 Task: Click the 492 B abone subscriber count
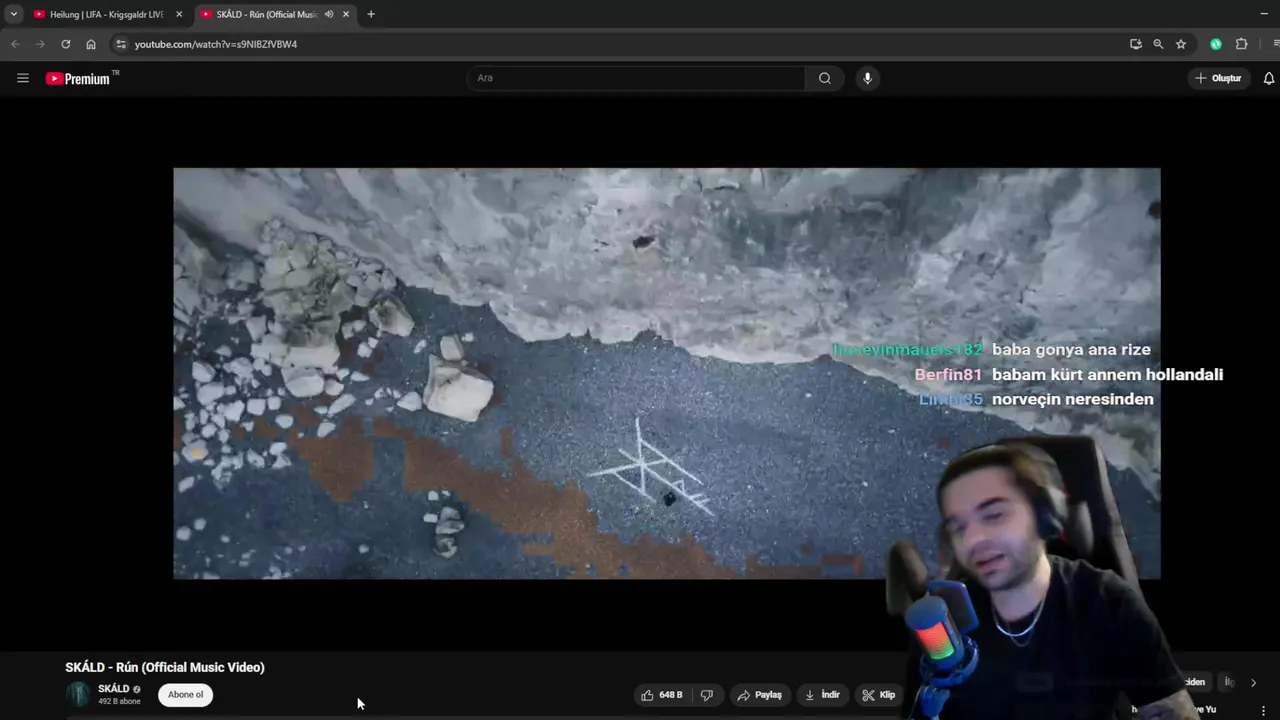pyautogui.click(x=119, y=701)
